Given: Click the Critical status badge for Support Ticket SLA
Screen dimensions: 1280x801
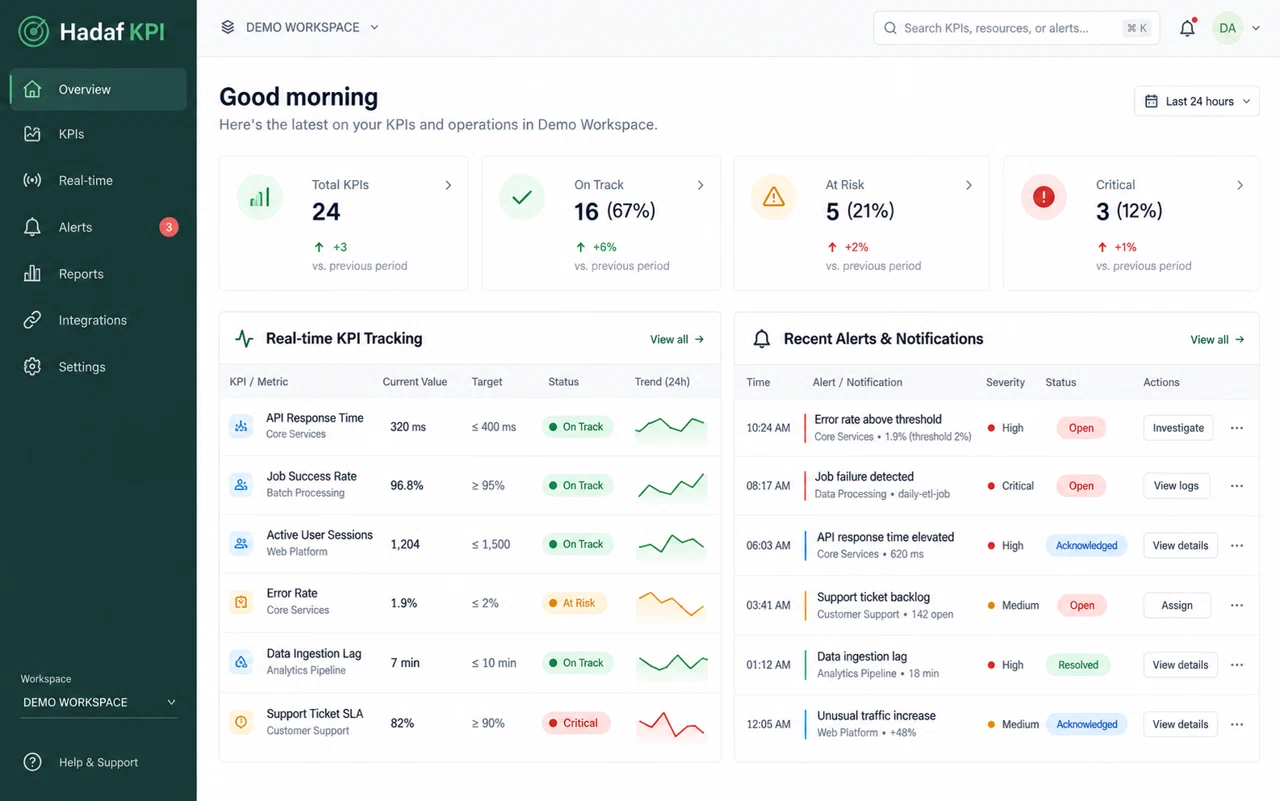Looking at the screenshot, I should click(576, 723).
